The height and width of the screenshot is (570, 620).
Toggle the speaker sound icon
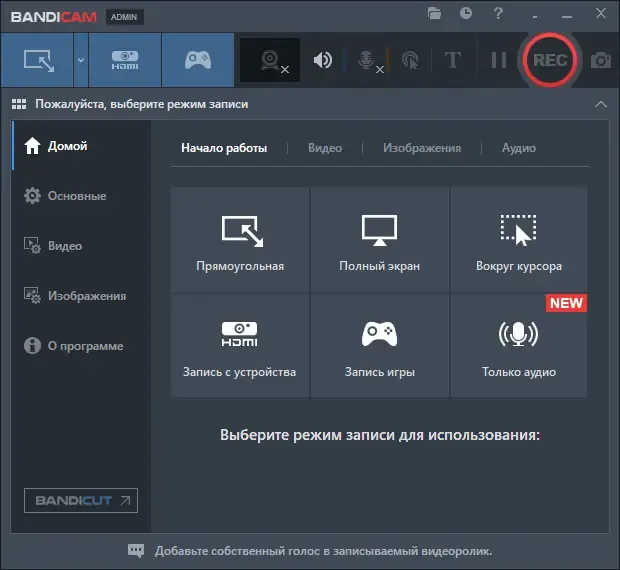323,60
